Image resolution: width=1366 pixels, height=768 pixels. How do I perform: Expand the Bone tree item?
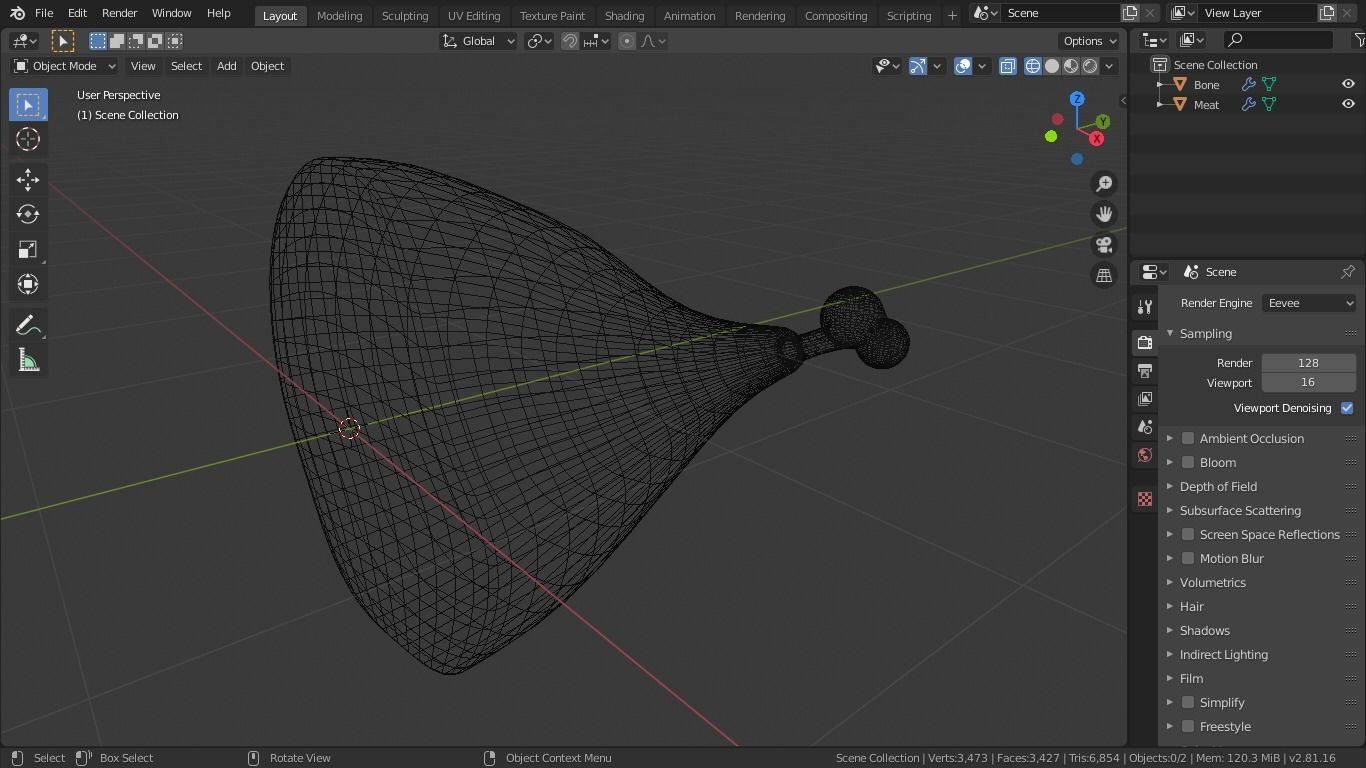(1160, 85)
